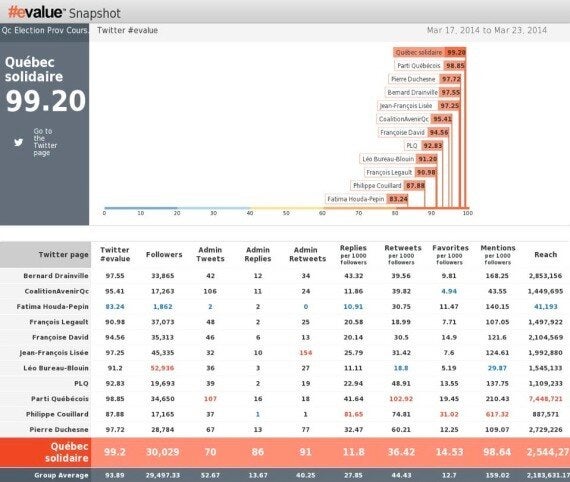Image resolution: width=570 pixels, height=482 pixels.
Task: Select the Jean-François Lisée table row name
Action: click(x=54, y=353)
